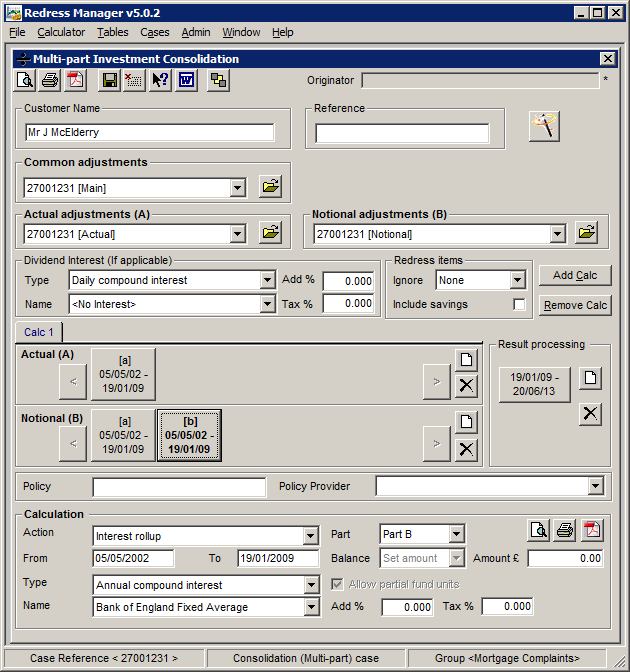630x672 pixels.
Task: Click the delete rows toolbar icon
Action: (134, 80)
